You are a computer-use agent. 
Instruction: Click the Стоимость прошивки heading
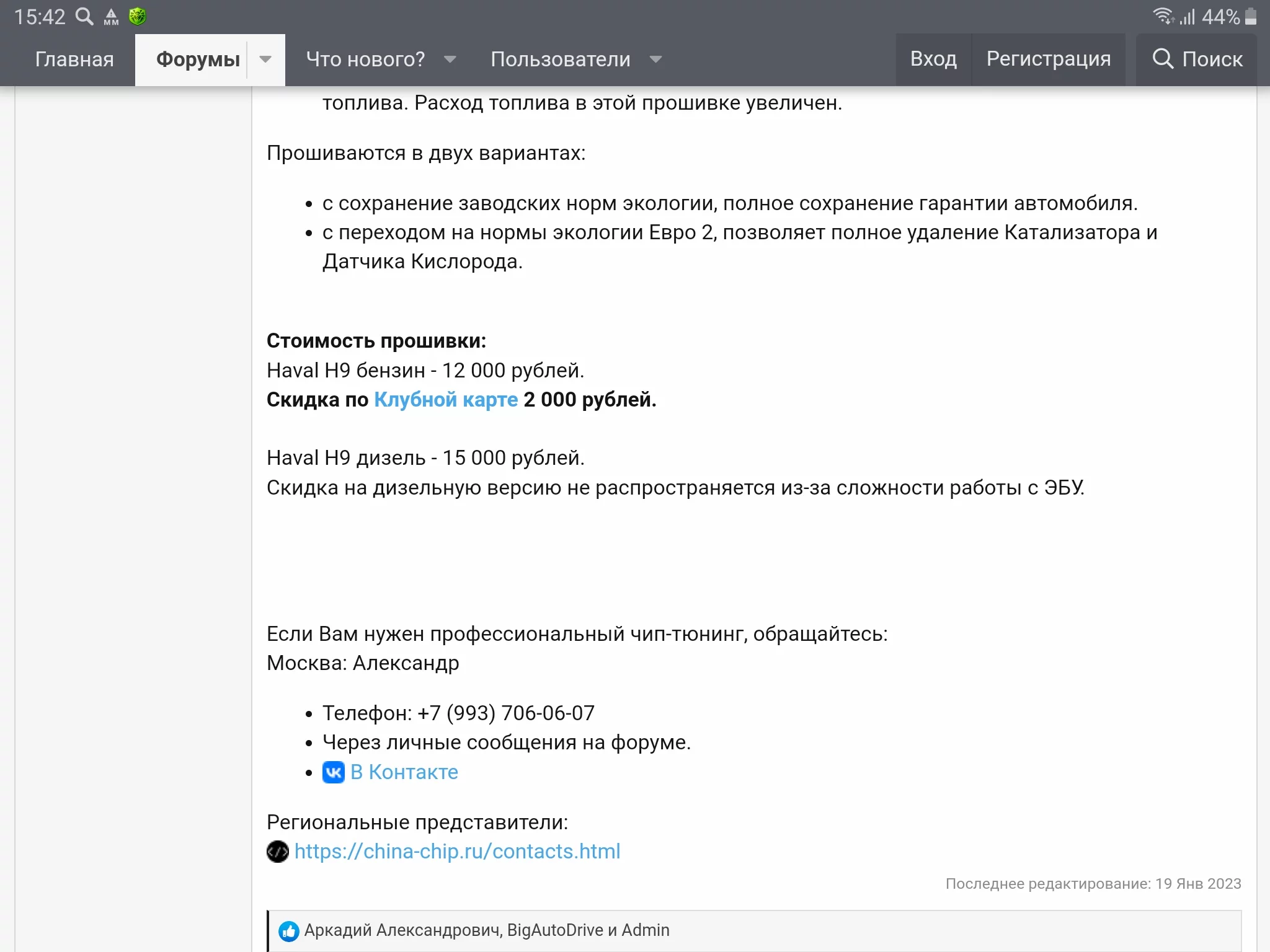376,341
